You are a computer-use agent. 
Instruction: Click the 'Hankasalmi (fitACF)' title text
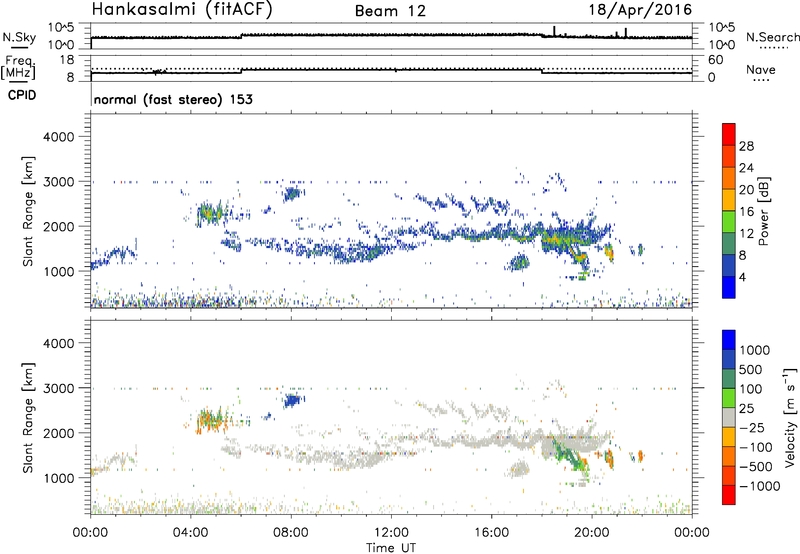click(182, 10)
